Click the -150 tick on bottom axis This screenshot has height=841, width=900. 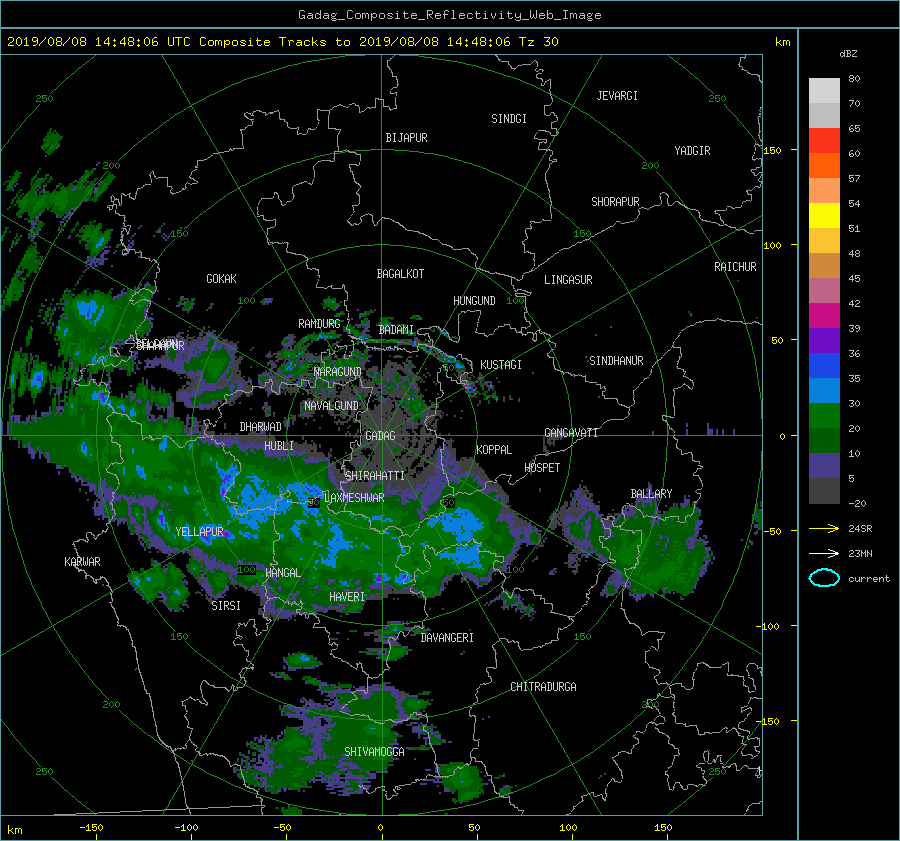pyautogui.click(x=91, y=827)
